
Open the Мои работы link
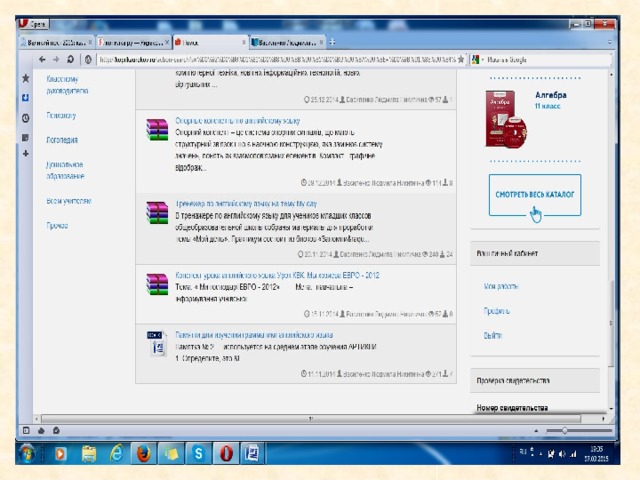tap(501, 286)
